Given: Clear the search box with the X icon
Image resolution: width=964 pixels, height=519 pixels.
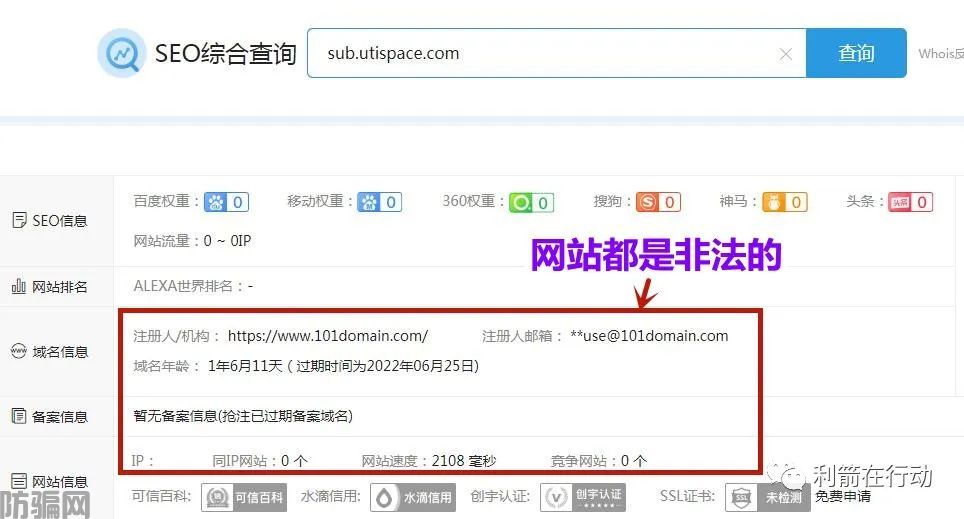Looking at the screenshot, I should [x=785, y=54].
